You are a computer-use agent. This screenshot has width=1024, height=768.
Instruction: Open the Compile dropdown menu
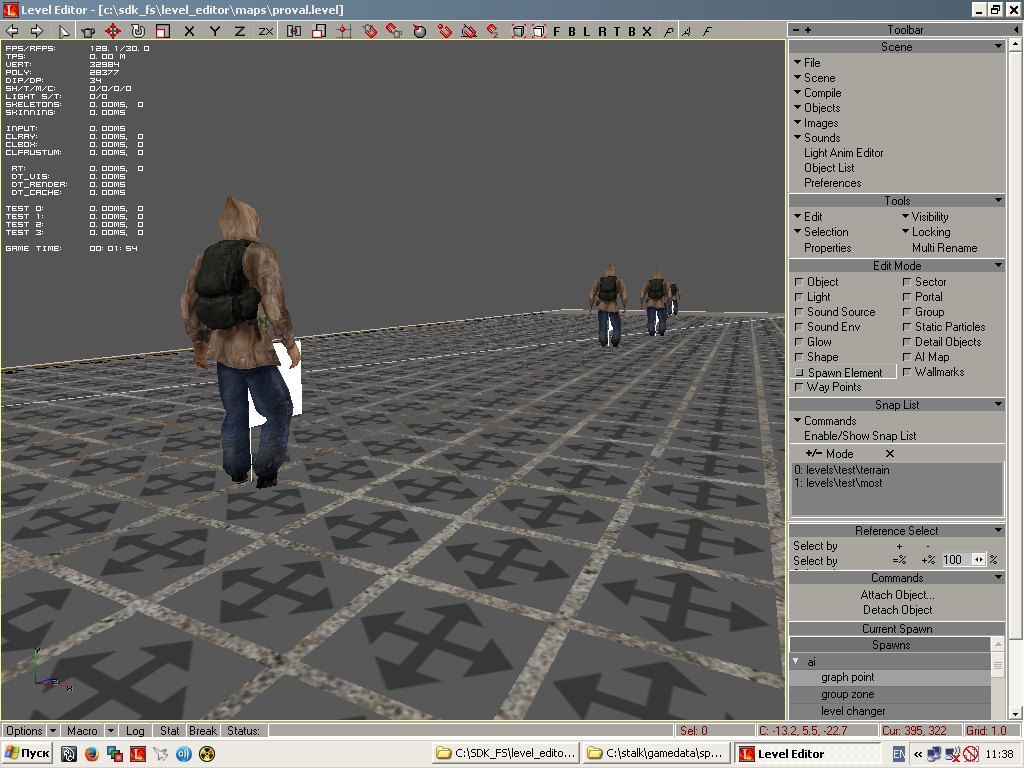tap(818, 93)
